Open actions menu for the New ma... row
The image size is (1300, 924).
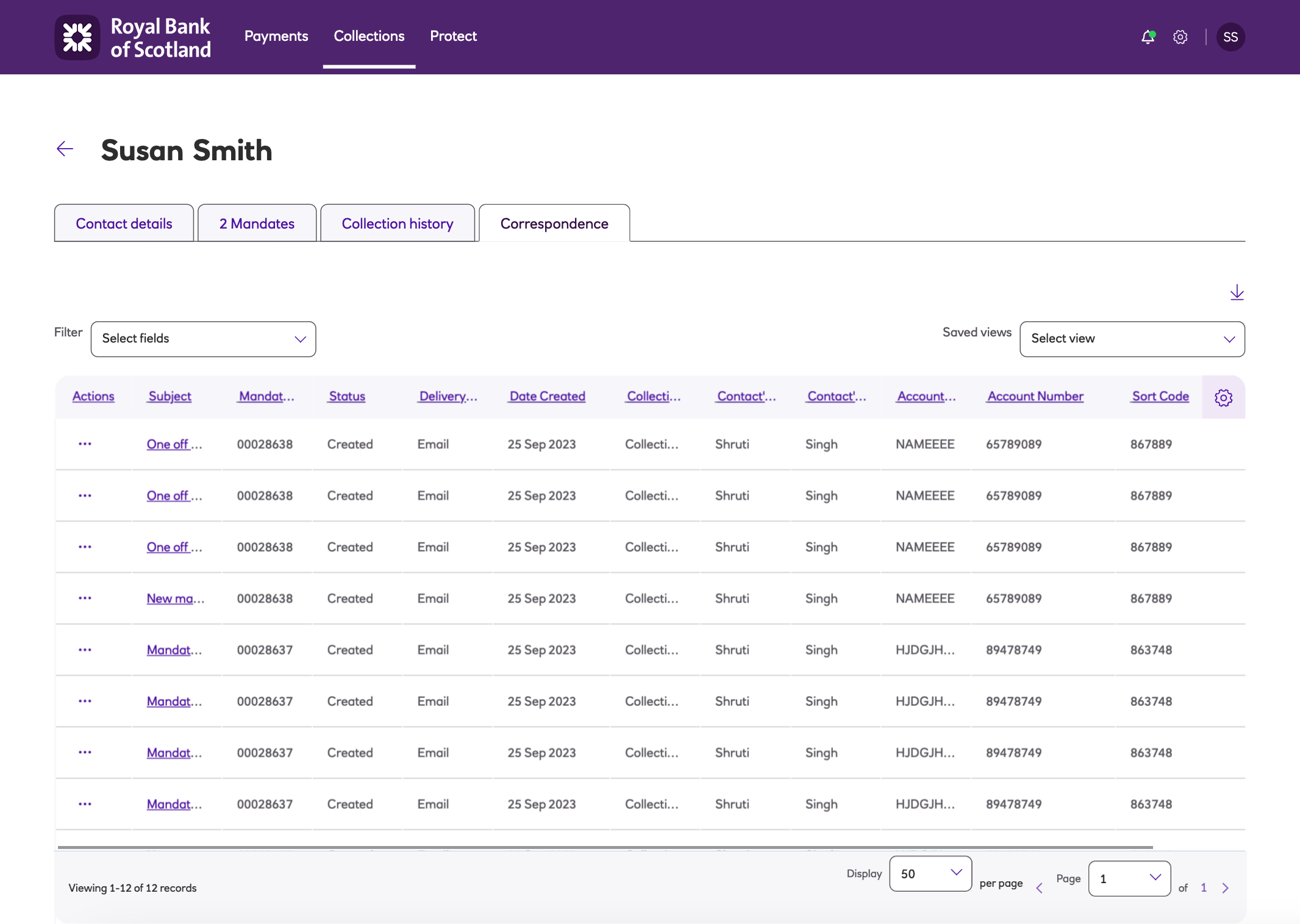tap(85, 599)
